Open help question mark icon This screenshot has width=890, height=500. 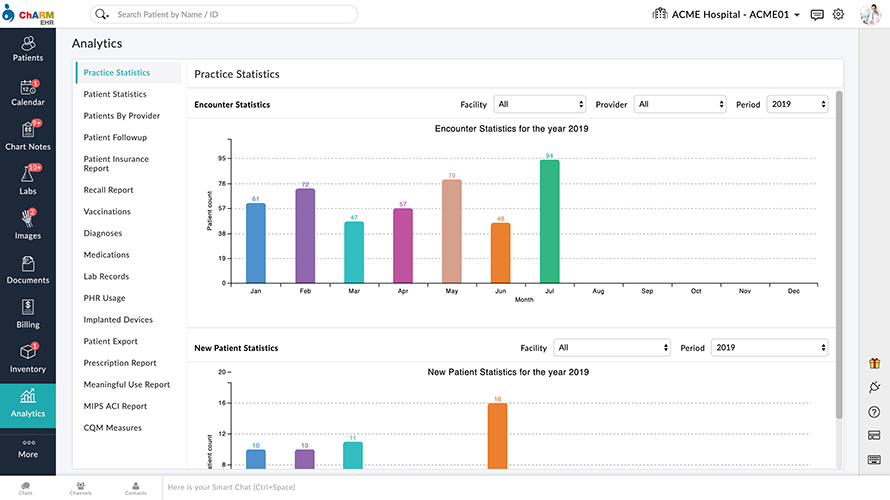click(874, 412)
